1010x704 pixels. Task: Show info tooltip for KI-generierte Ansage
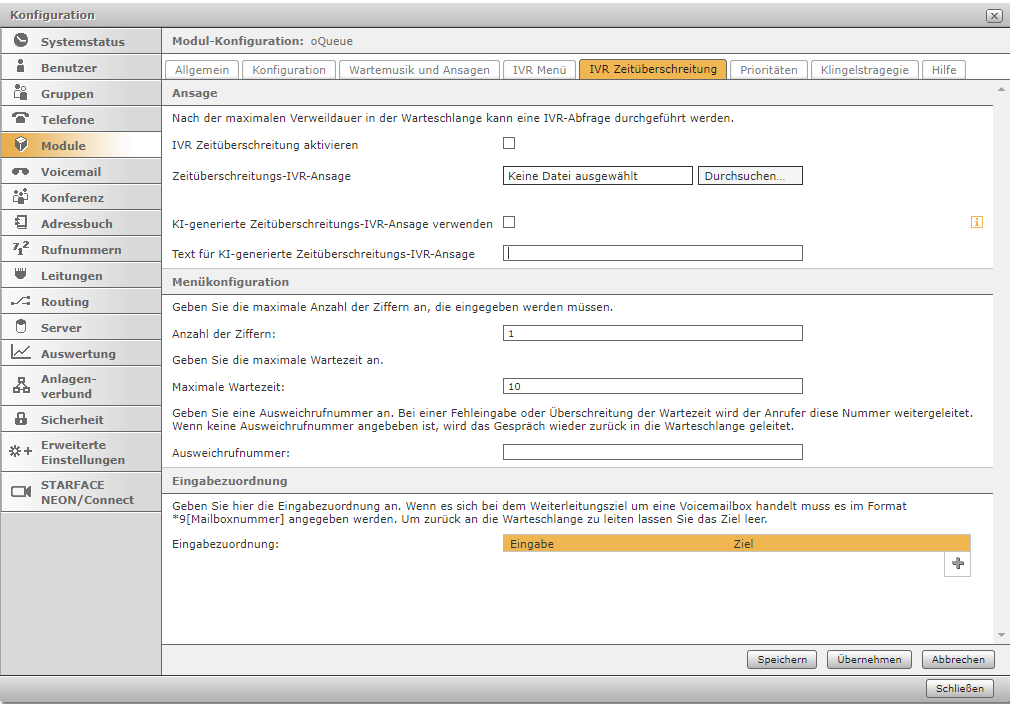977,222
